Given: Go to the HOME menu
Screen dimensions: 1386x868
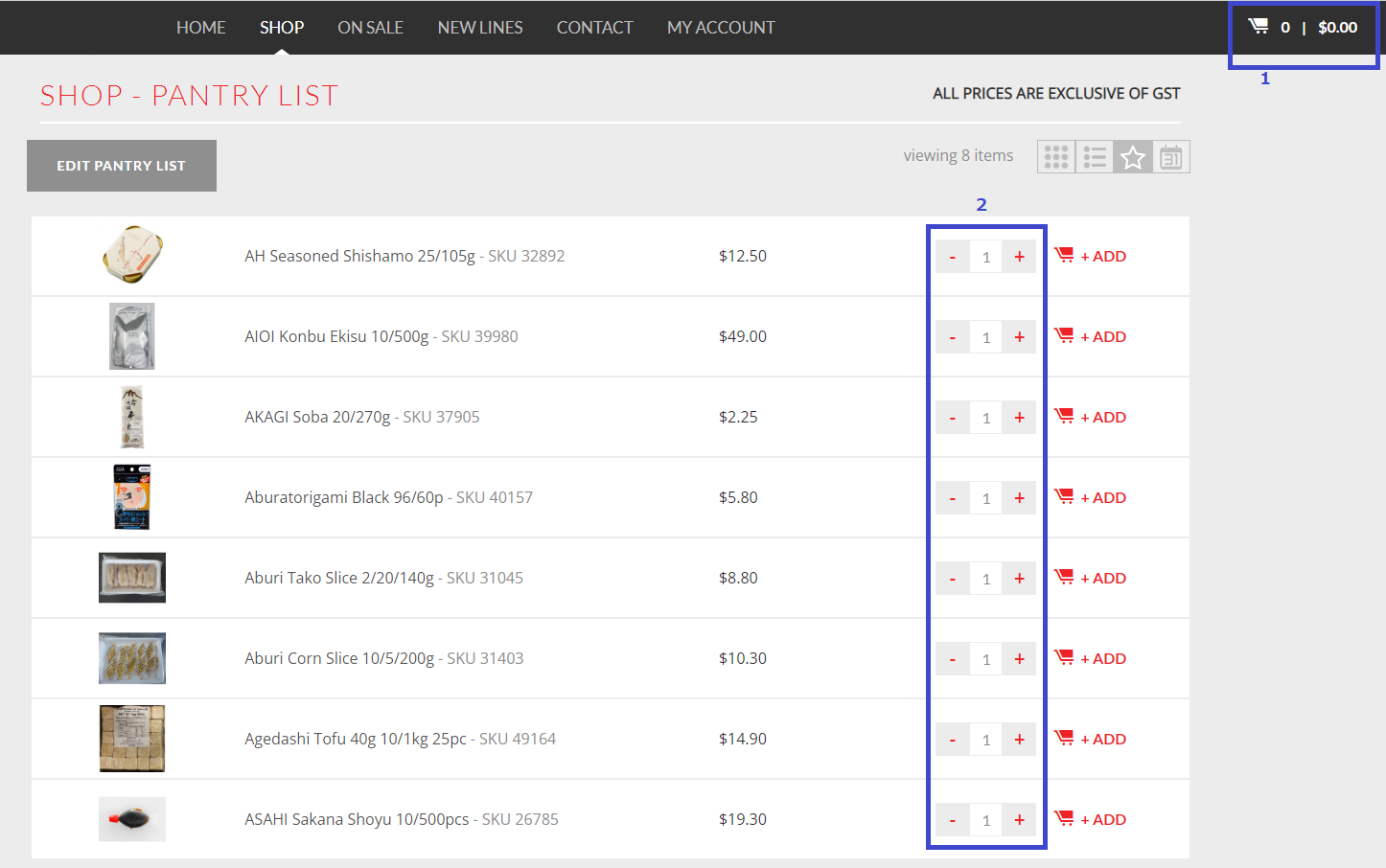Looking at the screenshot, I should click(x=200, y=28).
